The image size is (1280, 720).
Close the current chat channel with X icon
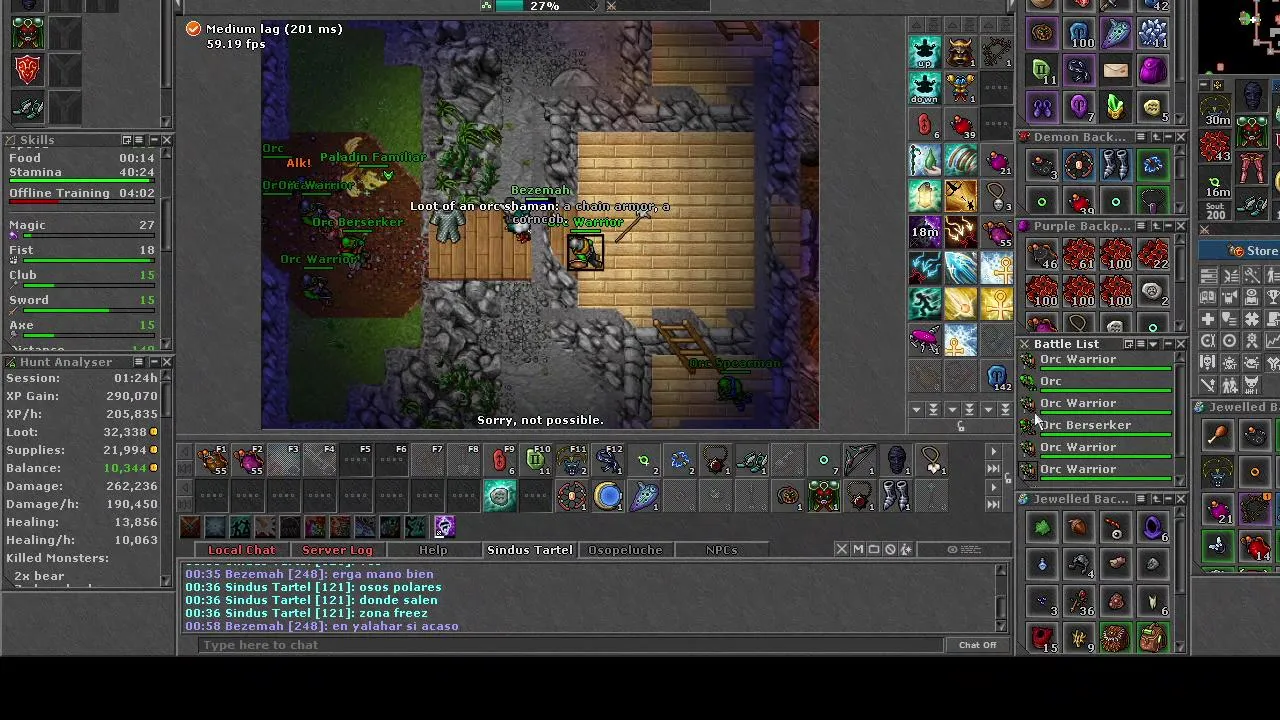click(x=841, y=549)
